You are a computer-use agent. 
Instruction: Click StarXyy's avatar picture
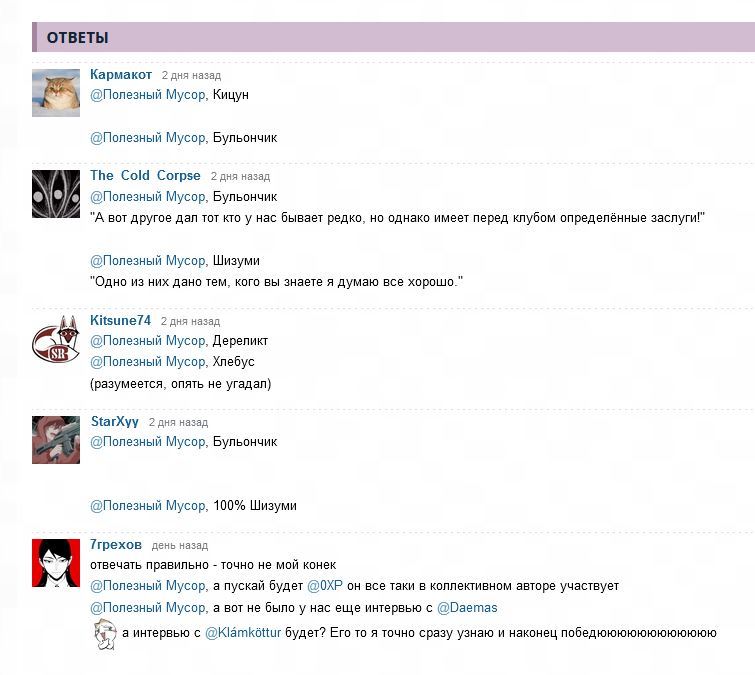point(56,440)
